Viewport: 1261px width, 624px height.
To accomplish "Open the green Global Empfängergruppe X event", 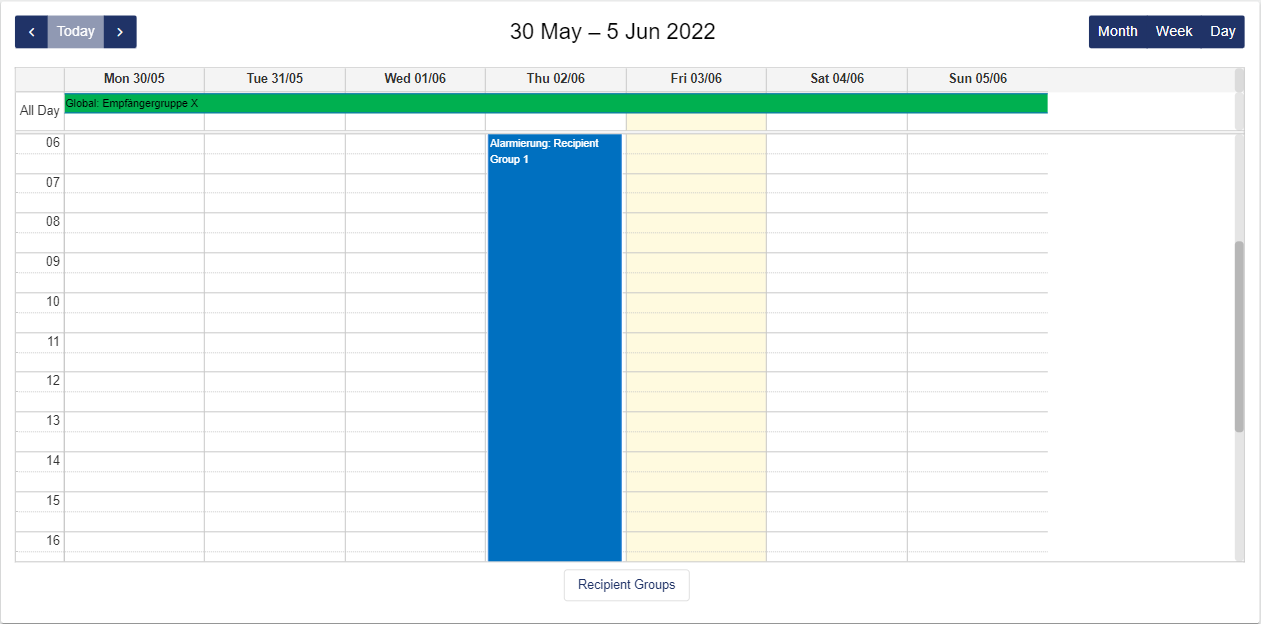I will pyautogui.click(x=555, y=103).
